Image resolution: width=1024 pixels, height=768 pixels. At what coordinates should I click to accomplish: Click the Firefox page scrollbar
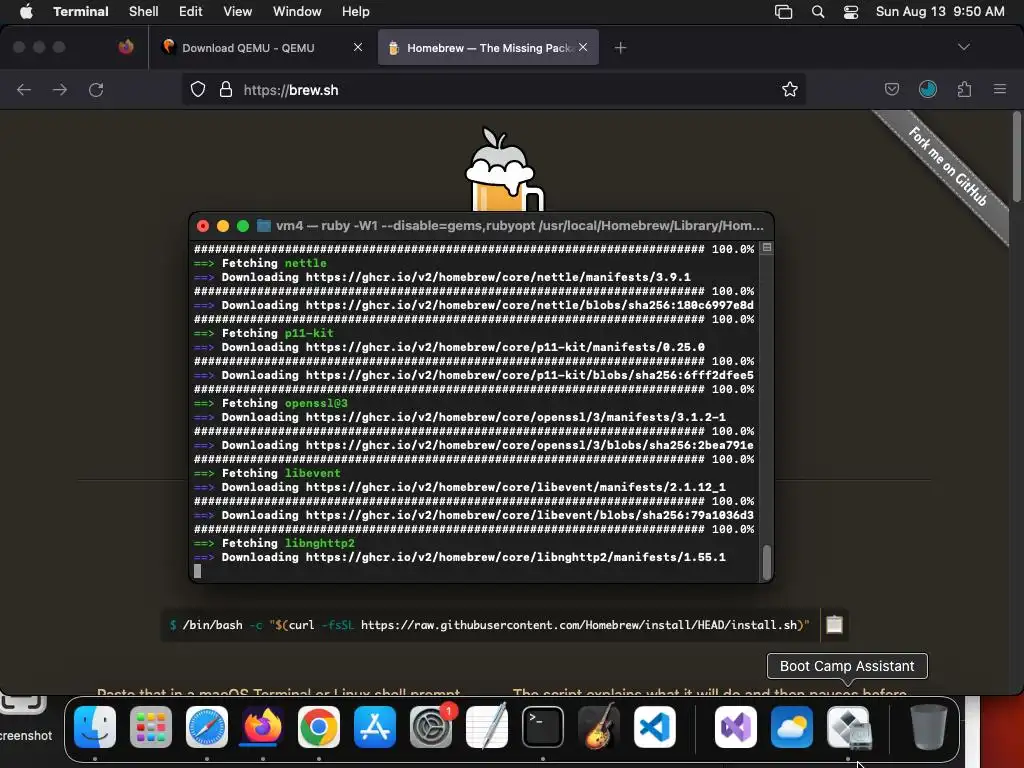1016,157
